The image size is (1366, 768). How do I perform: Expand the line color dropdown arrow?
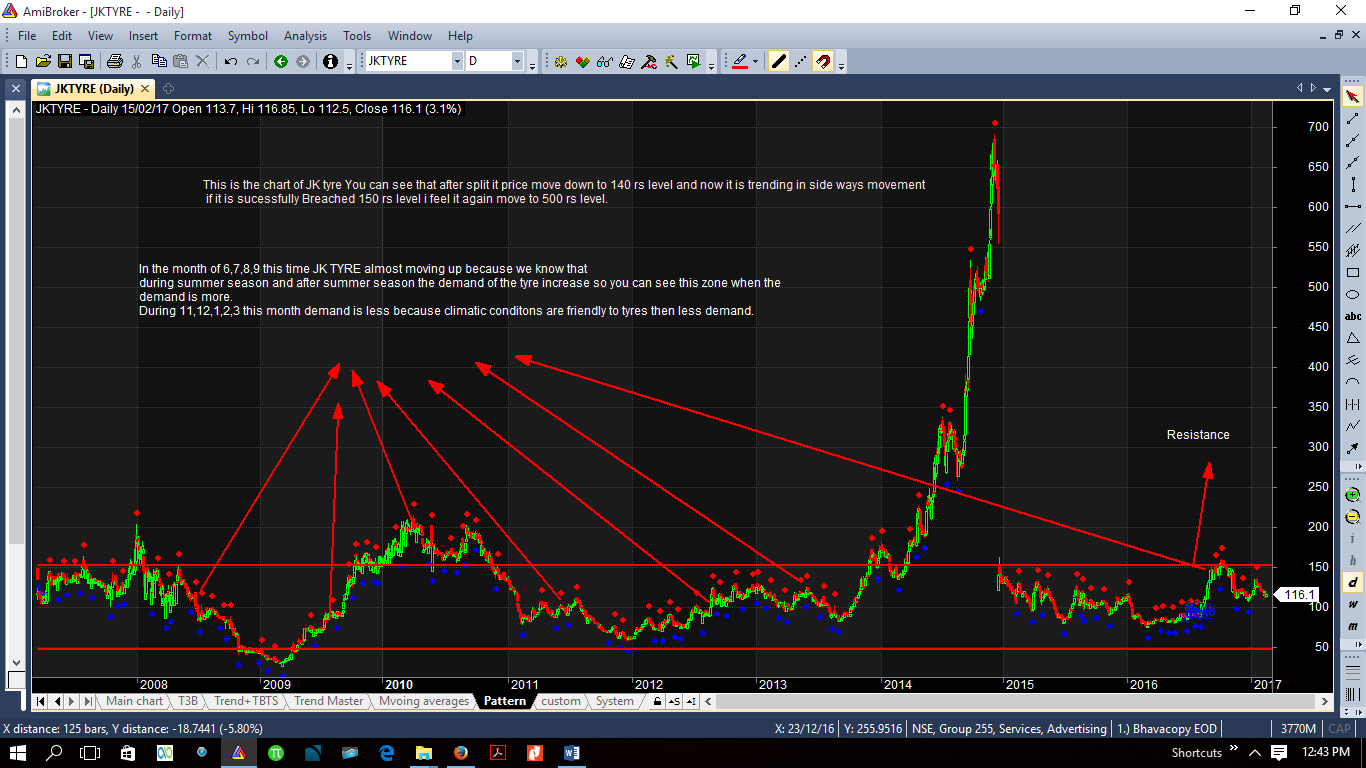(755, 61)
